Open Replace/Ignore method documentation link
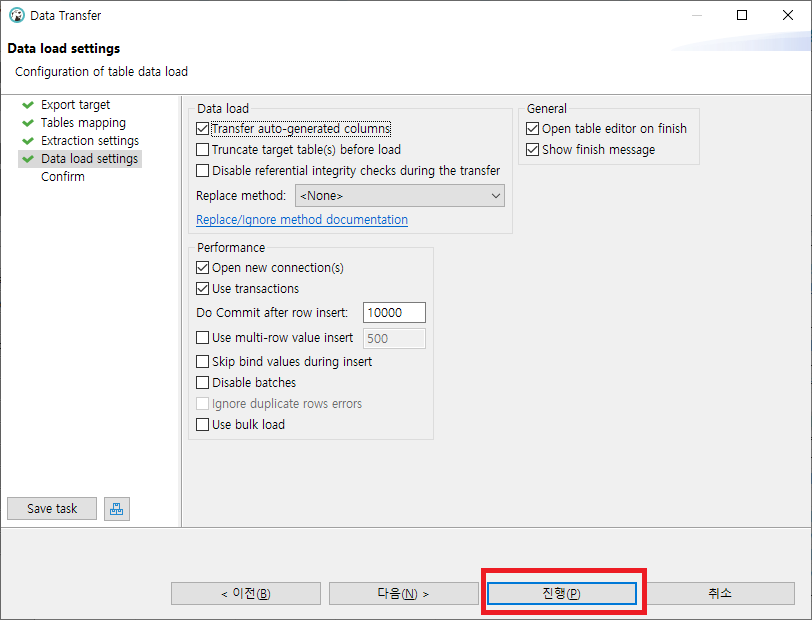 [x=301, y=220]
